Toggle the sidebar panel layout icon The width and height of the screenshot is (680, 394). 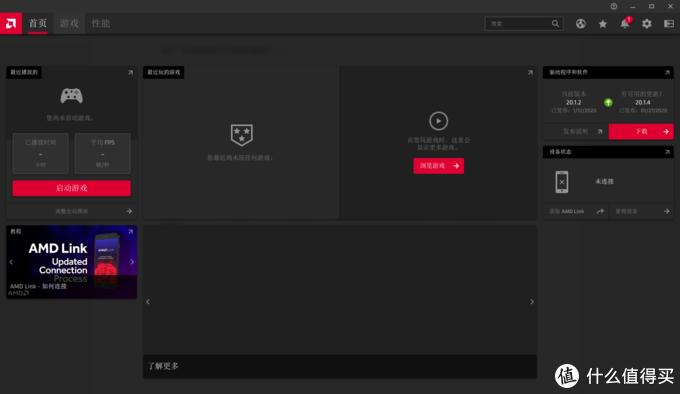point(669,24)
